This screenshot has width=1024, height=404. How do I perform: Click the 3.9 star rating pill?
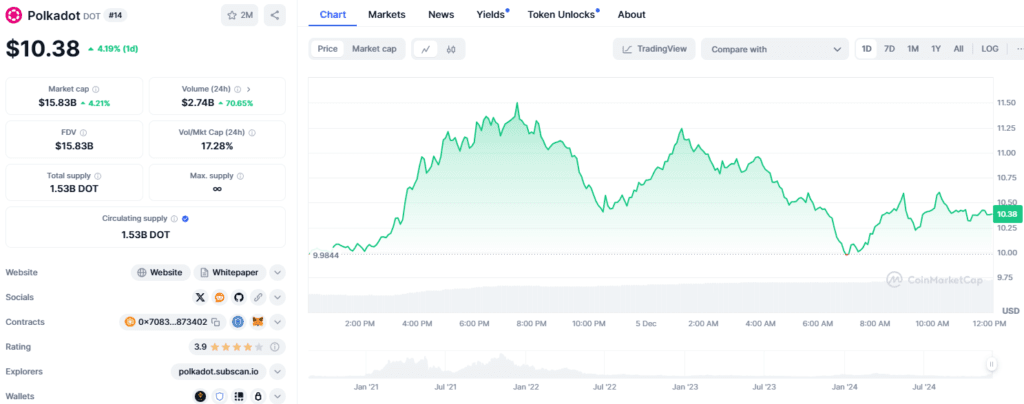236,347
